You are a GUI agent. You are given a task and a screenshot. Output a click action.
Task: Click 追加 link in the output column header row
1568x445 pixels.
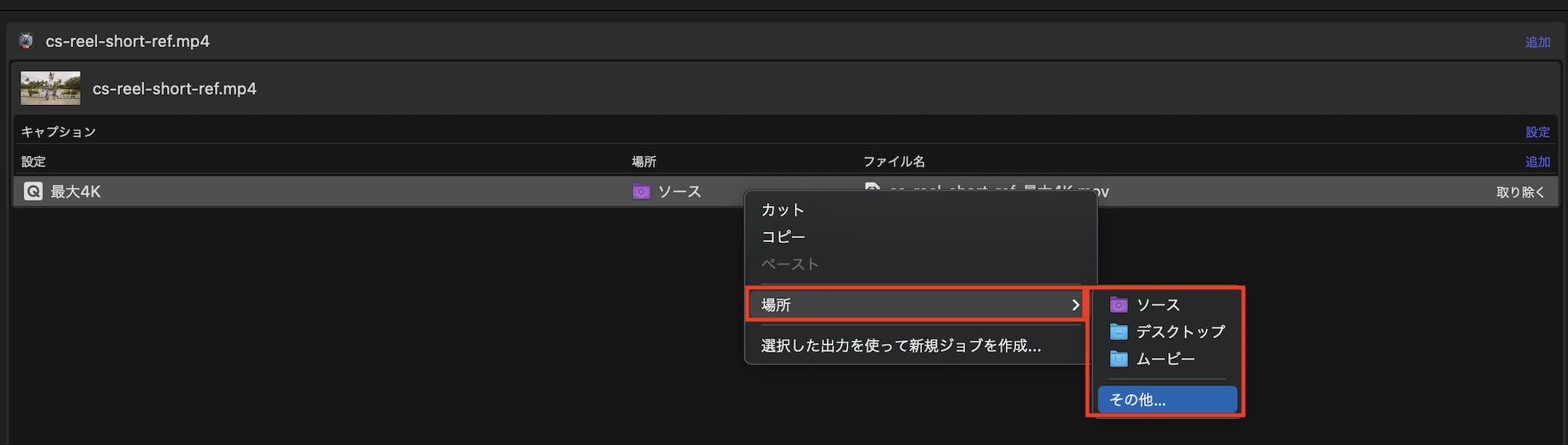click(x=1537, y=161)
